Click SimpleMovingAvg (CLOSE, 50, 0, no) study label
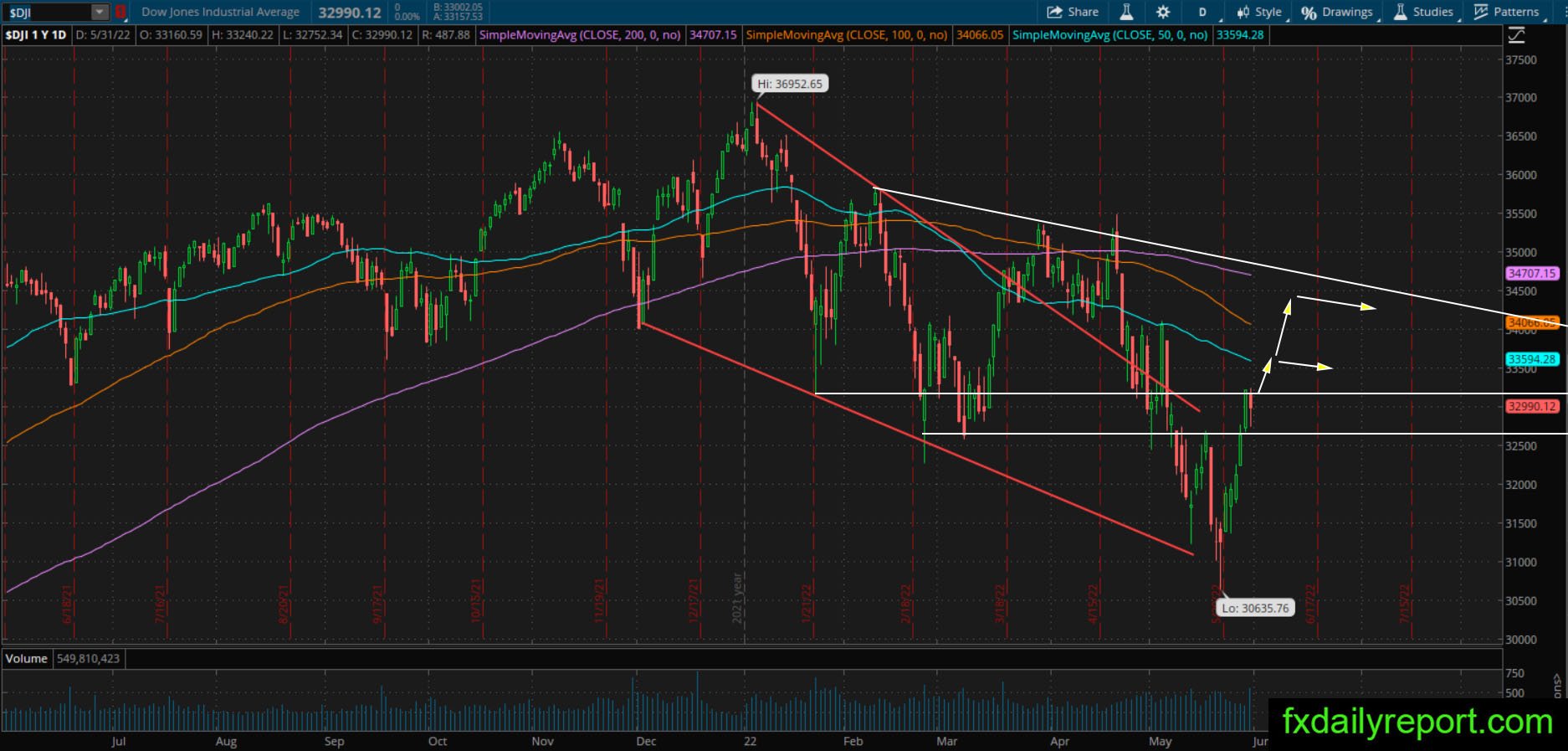The width and height of the screenshot is (1568, 751). (1110, 35)
